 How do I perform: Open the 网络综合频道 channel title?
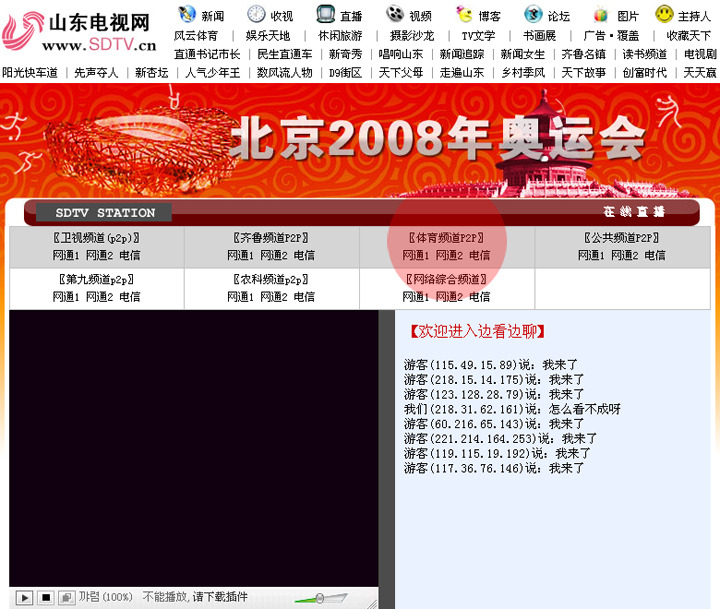point(446,279)
